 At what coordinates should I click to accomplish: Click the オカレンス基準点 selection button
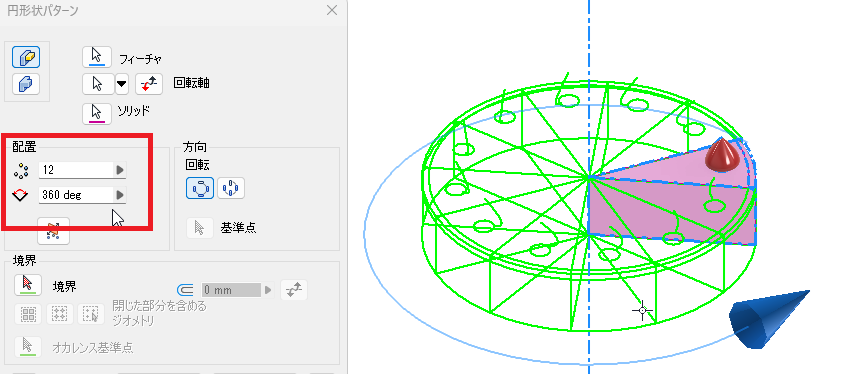[x=28, y=347]
